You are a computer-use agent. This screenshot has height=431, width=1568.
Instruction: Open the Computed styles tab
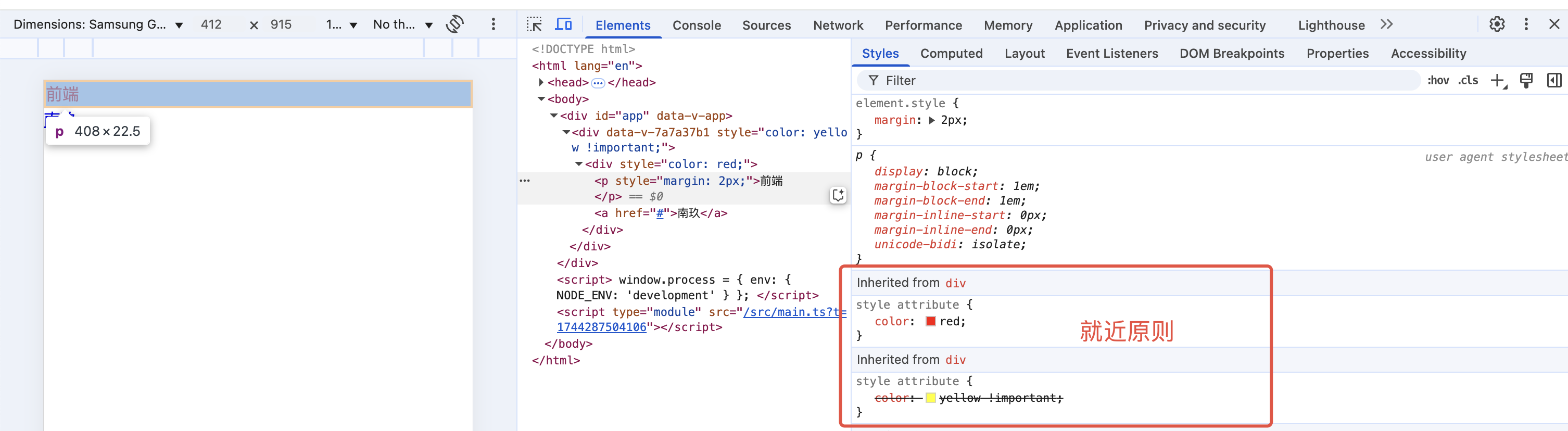pyautogui.click(x=951, y=54)
